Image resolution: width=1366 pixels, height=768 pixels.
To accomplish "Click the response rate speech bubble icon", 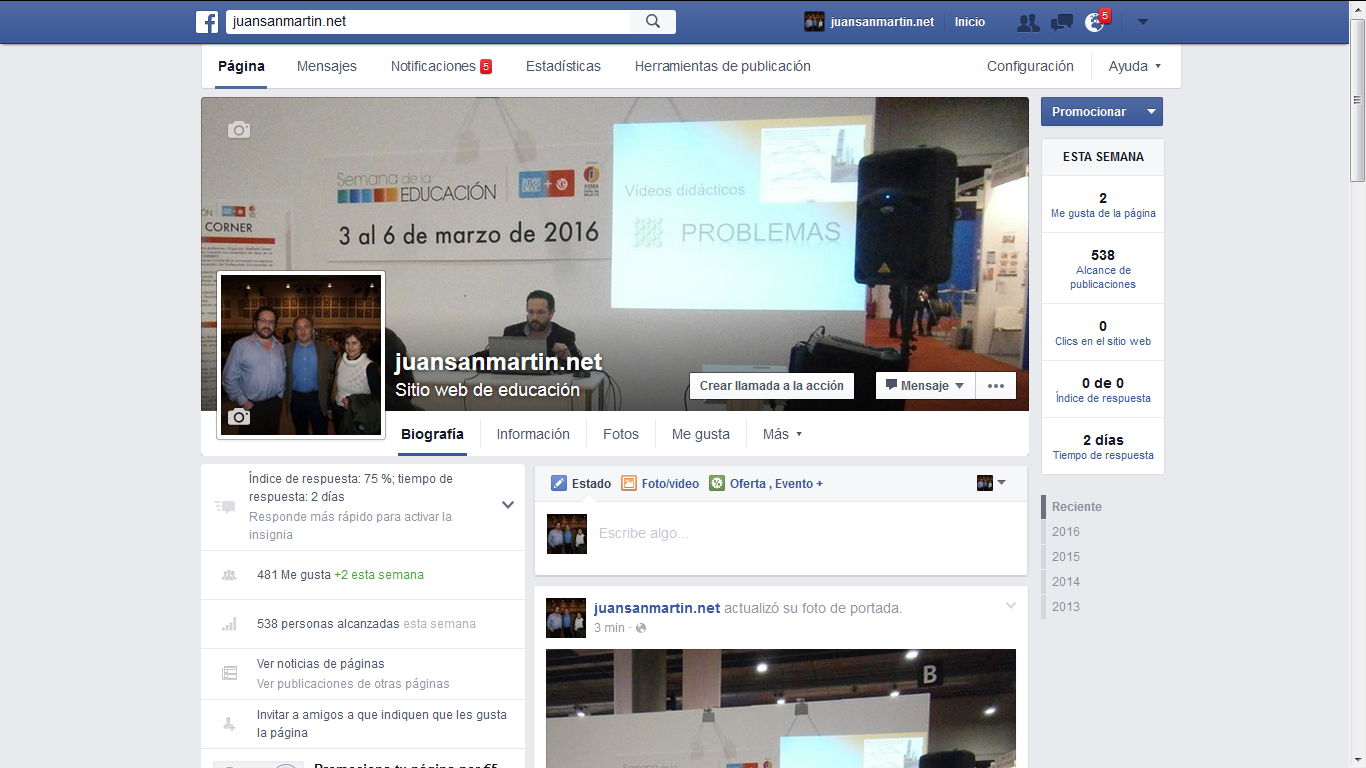I will click(x=225, y=506).
